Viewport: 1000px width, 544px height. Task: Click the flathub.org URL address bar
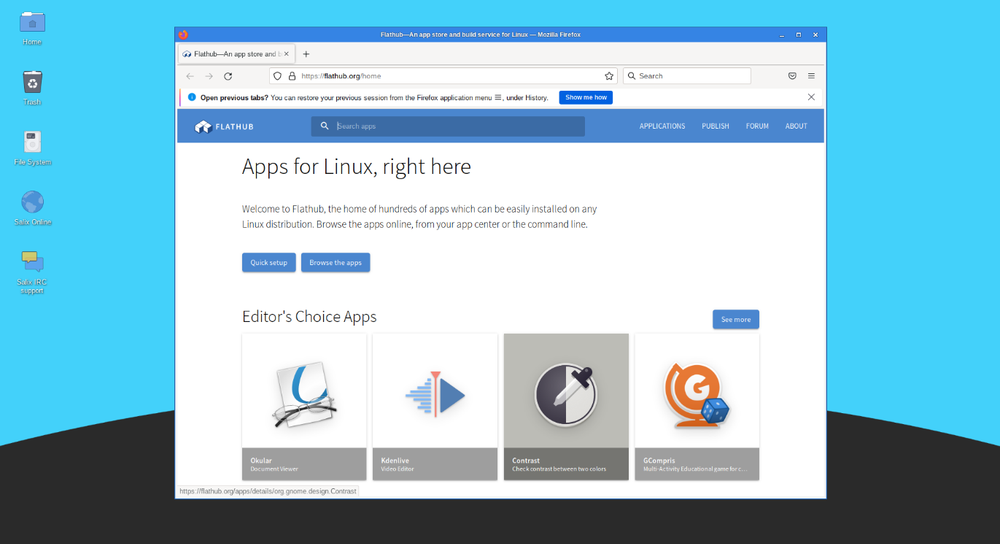tap(443, 76)
